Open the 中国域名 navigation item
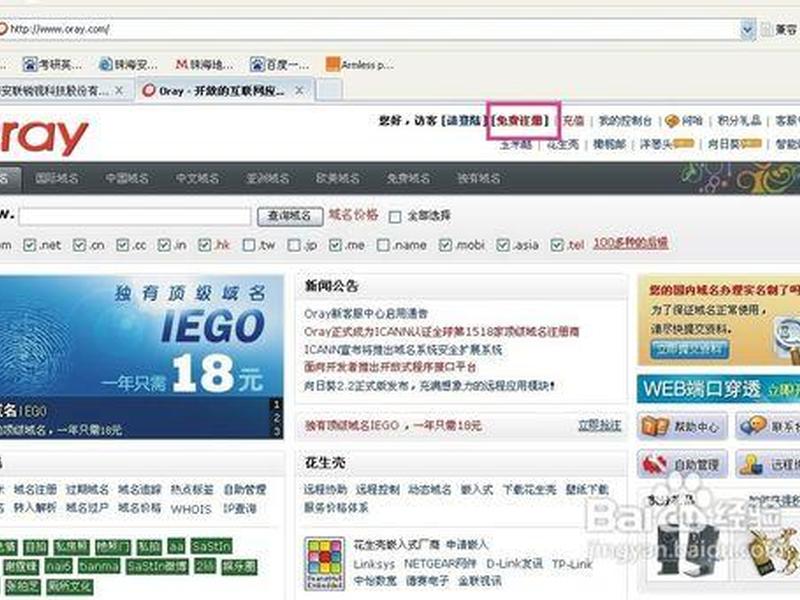 [x=127, y=178]
